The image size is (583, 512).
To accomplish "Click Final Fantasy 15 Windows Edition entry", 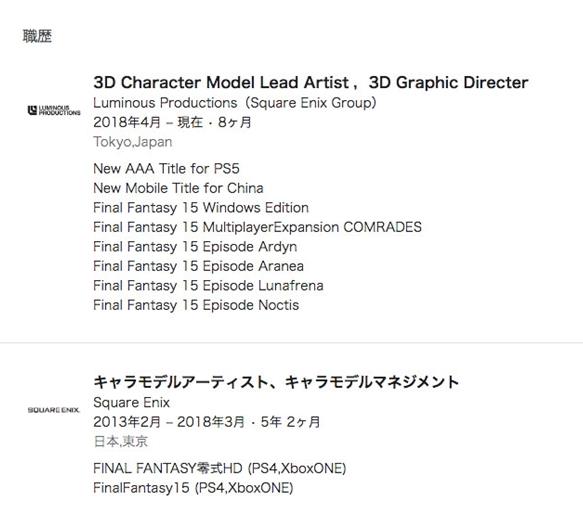I will coord(201,207).
